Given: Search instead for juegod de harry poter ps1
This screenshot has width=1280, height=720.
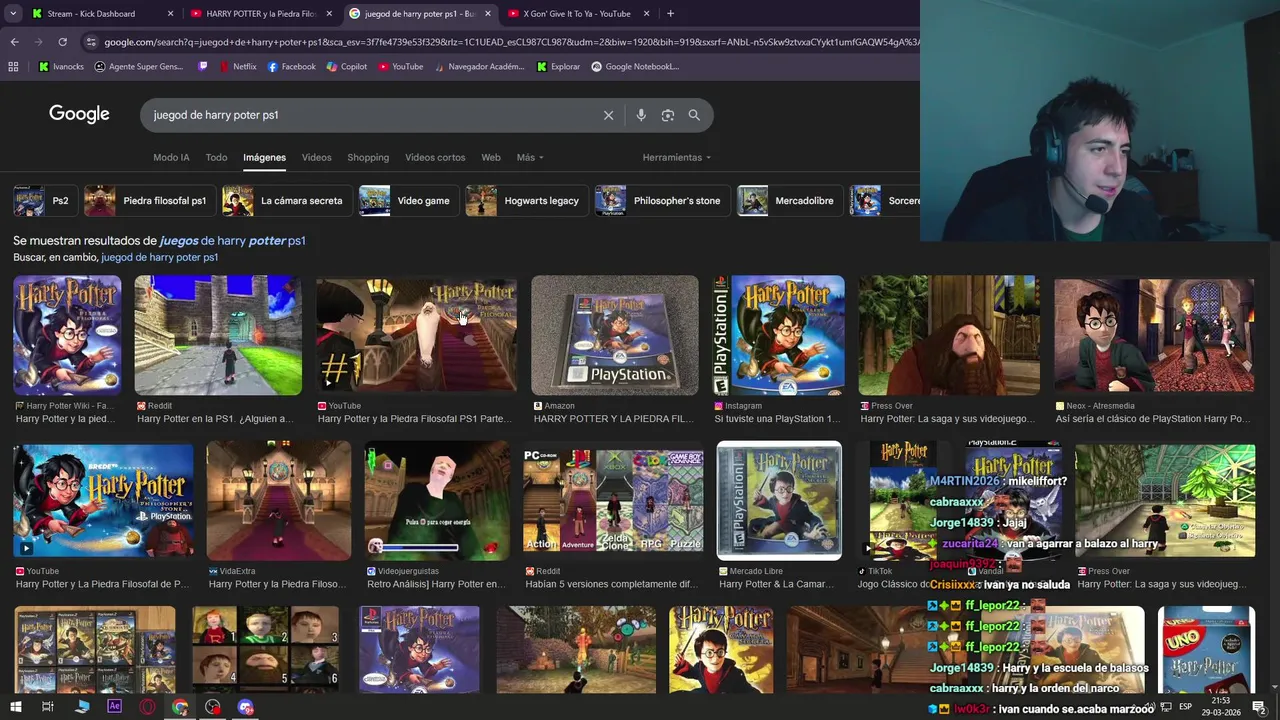Looking at the screenshot, I should pyautogui.click(x=160, y=257).
